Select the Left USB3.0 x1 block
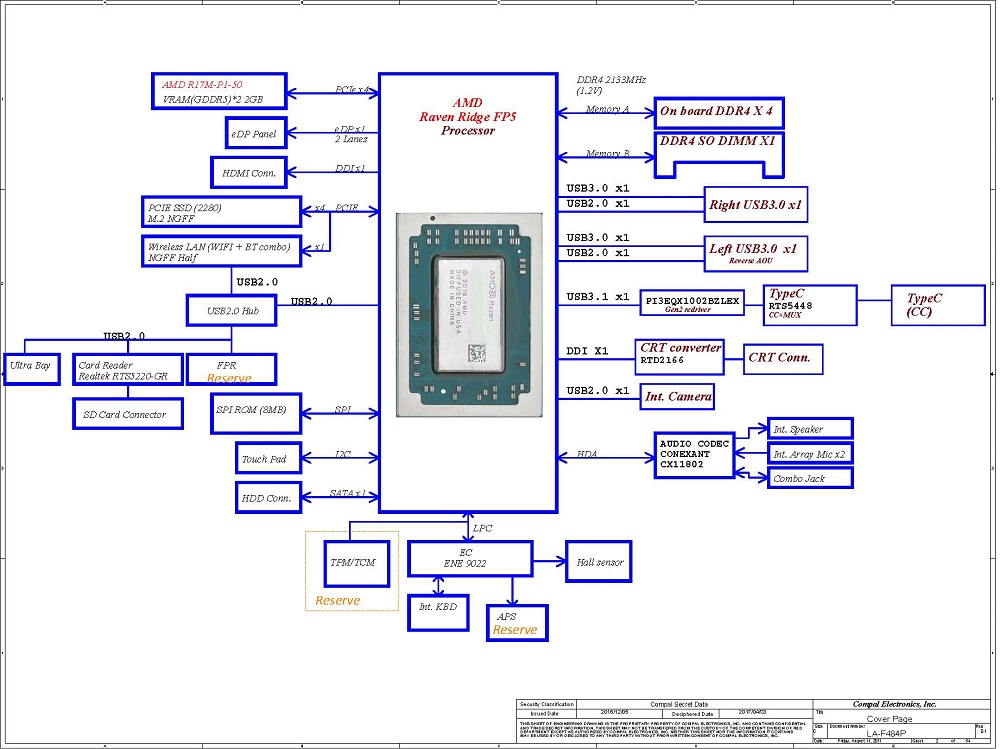1000x749 pixels. click(x=756, y=253)
